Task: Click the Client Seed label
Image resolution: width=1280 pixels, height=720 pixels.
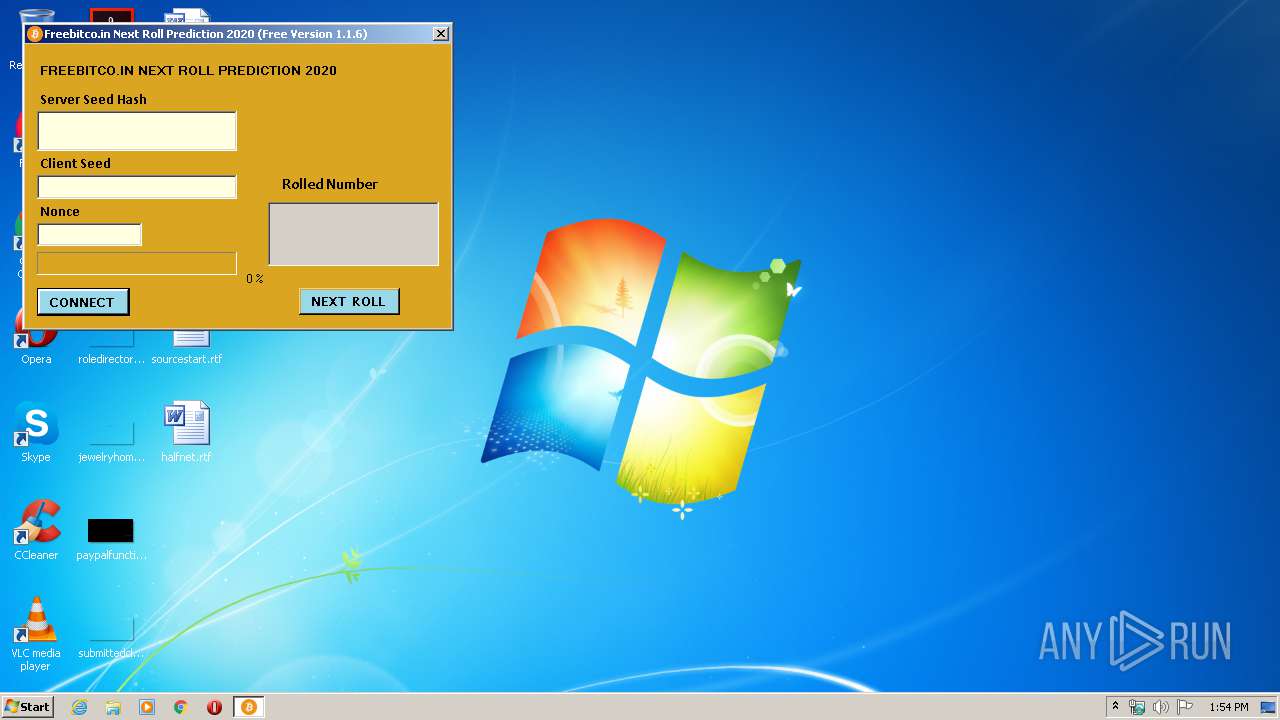Action: pos(75,164)
